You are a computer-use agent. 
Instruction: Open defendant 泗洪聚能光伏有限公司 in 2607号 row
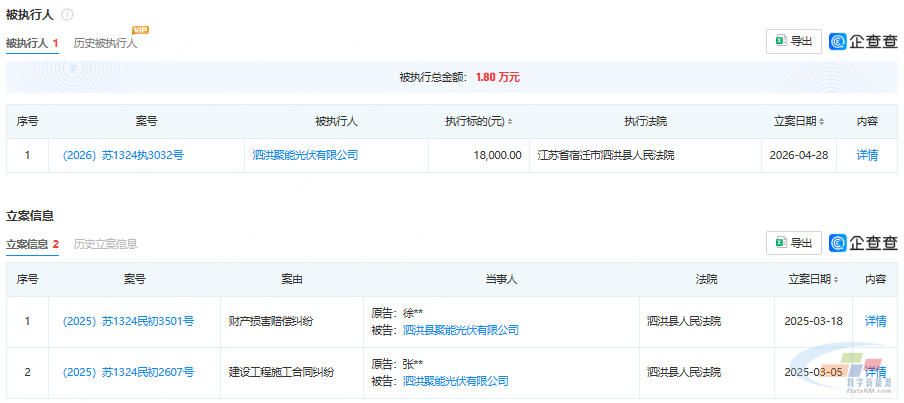pyautogui.click(x=455, y=381)
